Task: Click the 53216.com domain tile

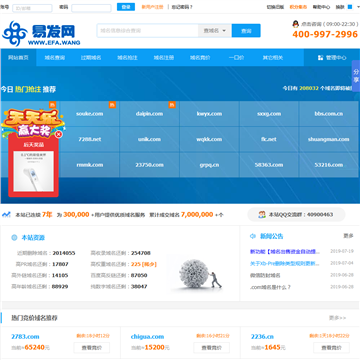Action: click(x=329, y=165)
